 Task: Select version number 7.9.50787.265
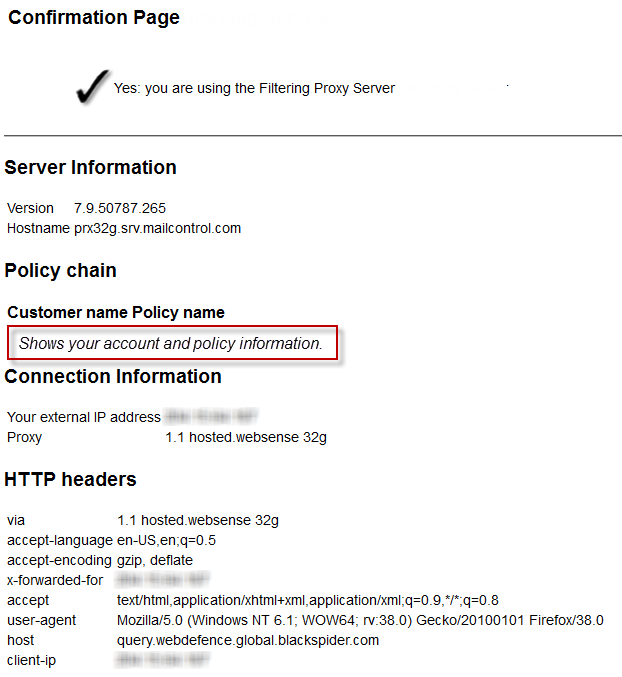pos(120,208)
